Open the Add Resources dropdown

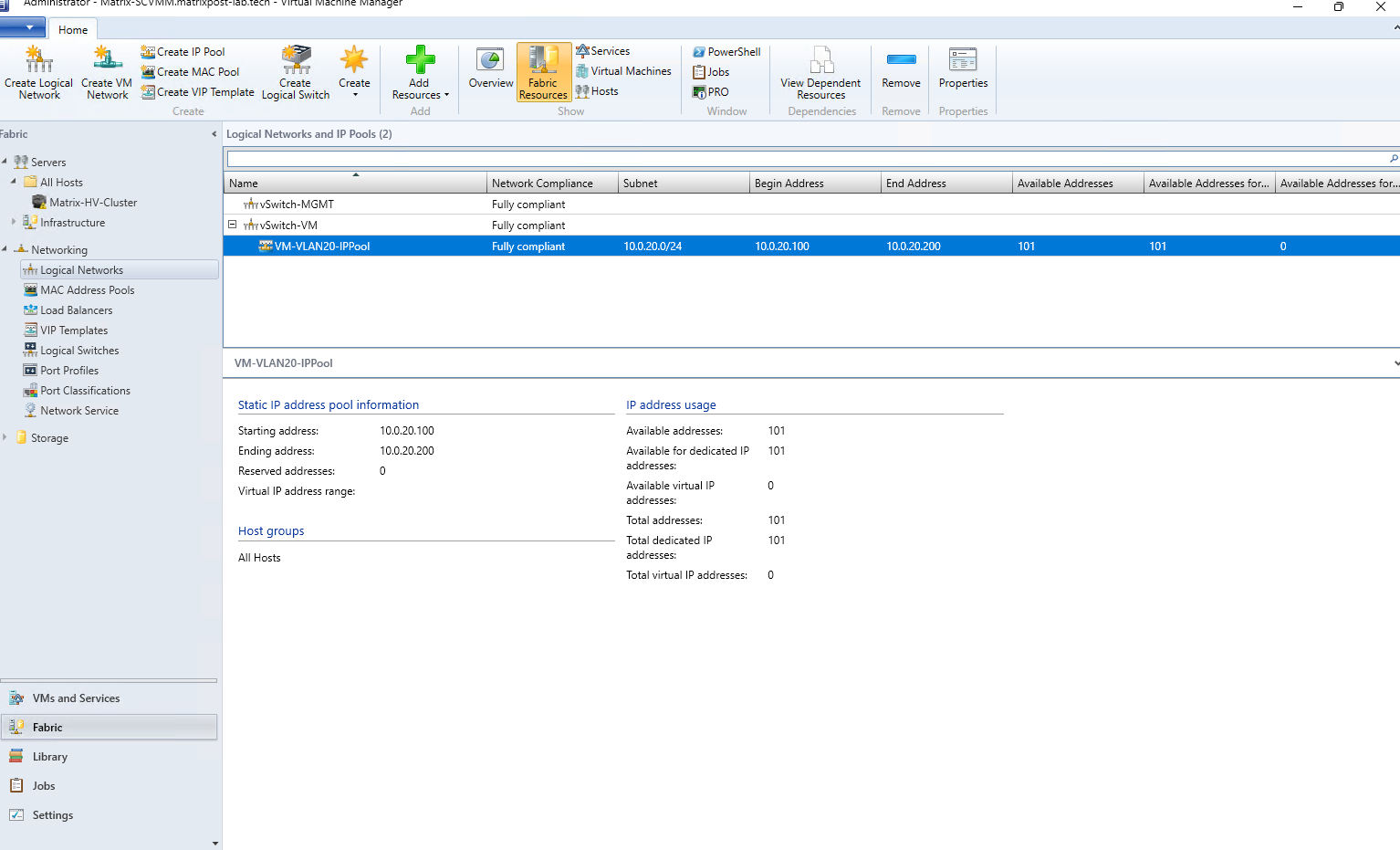click(x=420, y=72)
